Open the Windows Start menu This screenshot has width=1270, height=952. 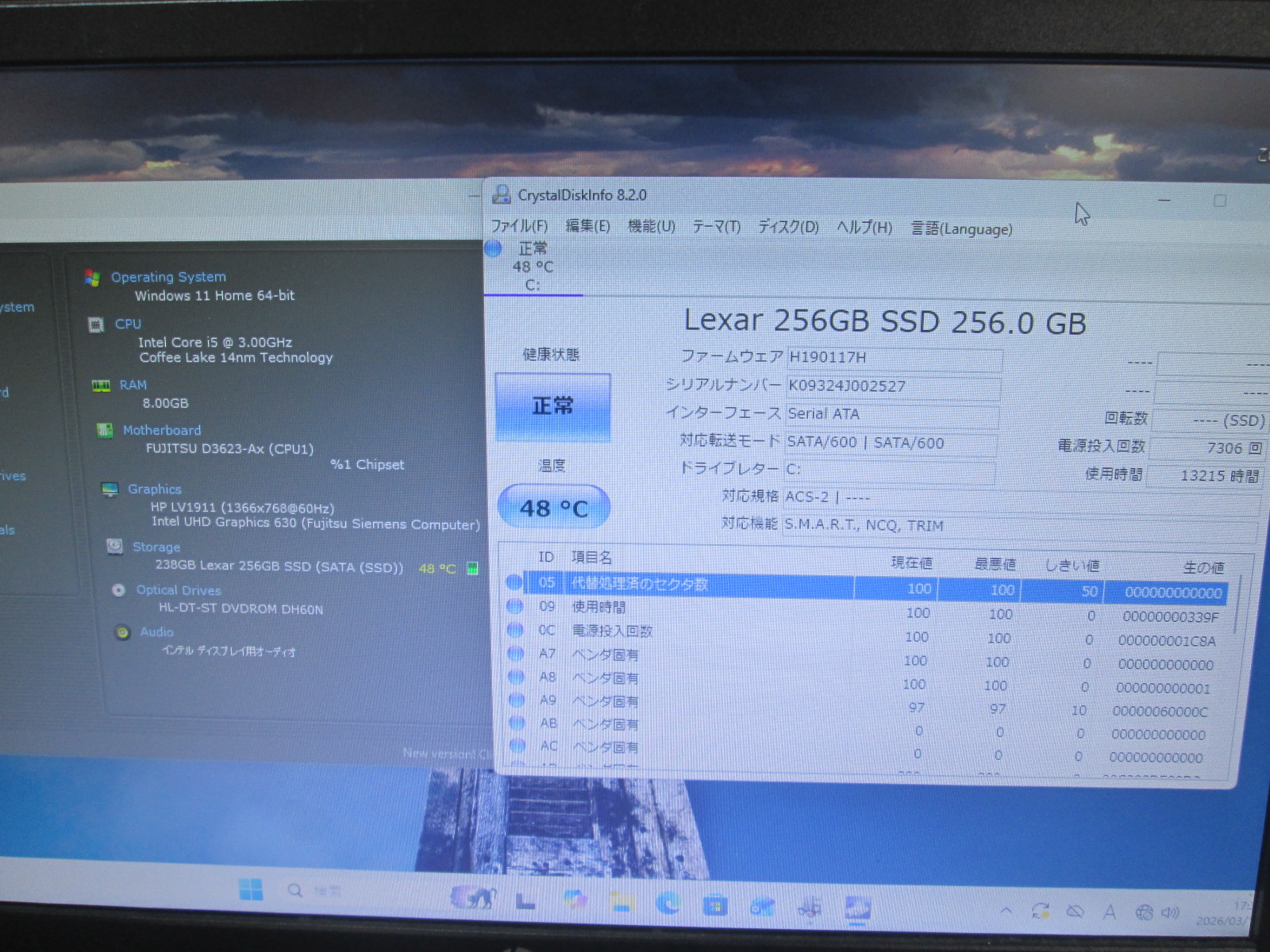point(251,890)
